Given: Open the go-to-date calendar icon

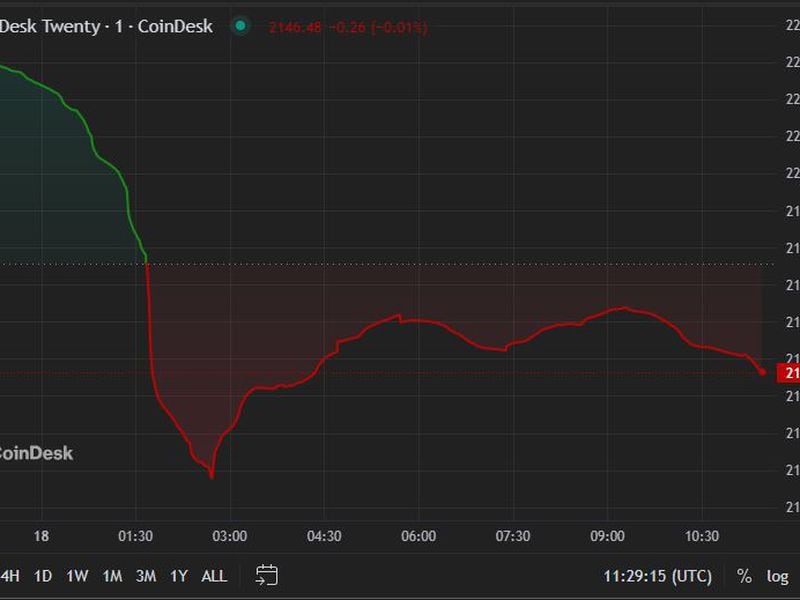Looking at the screenshot, I should [x=266, y=575].
